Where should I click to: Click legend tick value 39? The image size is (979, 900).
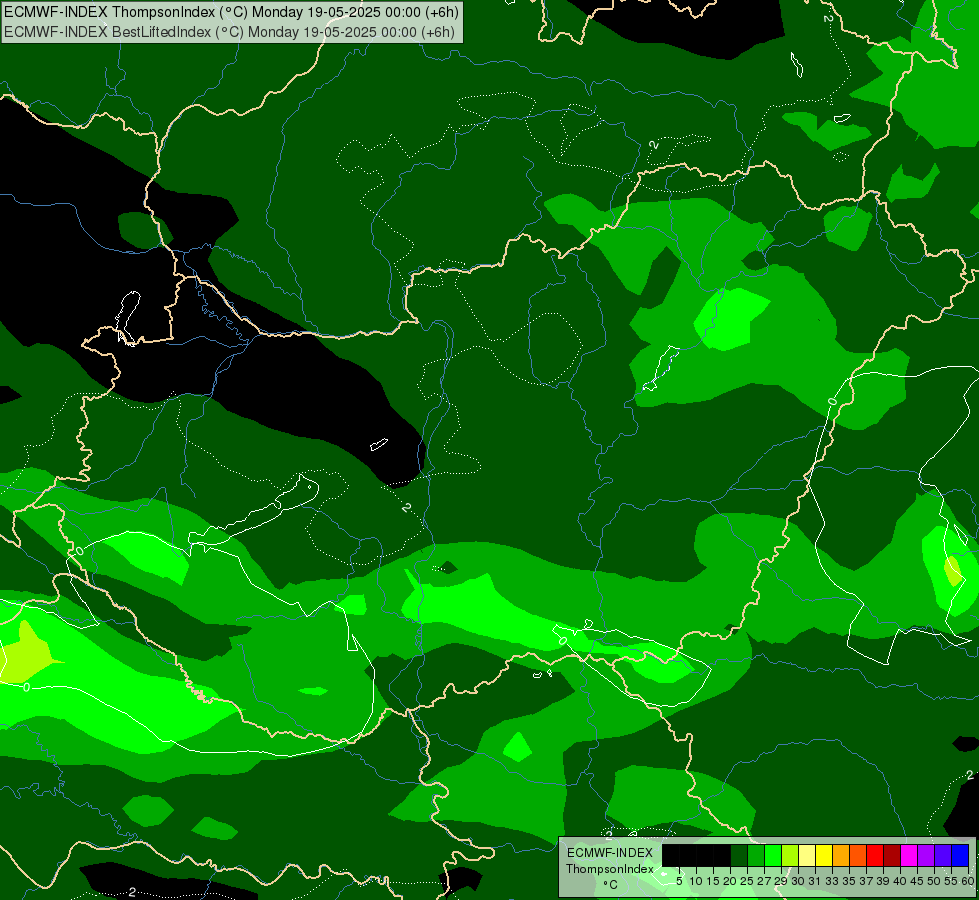[x=883, y=881]
